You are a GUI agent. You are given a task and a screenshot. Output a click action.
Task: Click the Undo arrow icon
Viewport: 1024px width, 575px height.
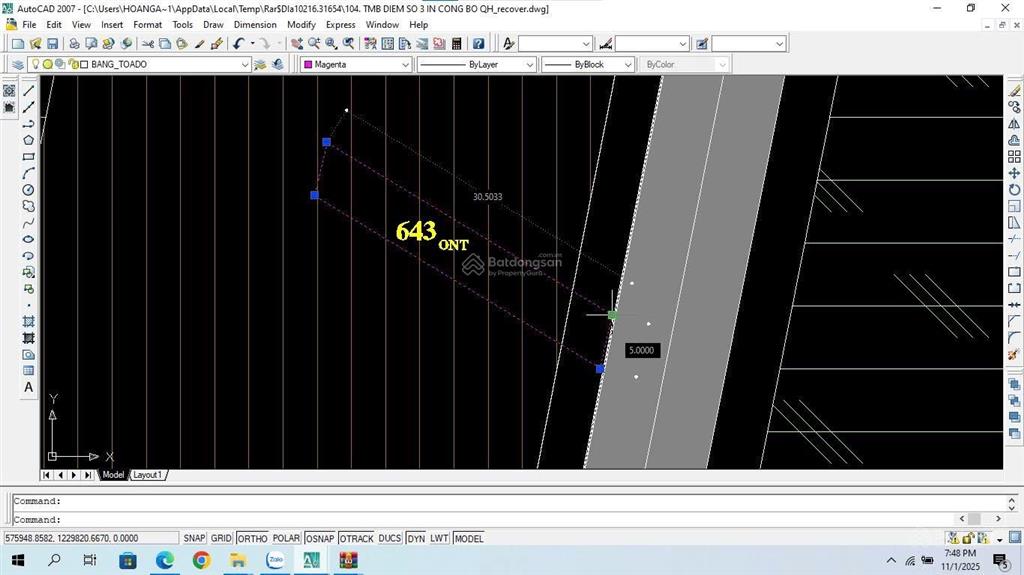[x=238, y=44]
